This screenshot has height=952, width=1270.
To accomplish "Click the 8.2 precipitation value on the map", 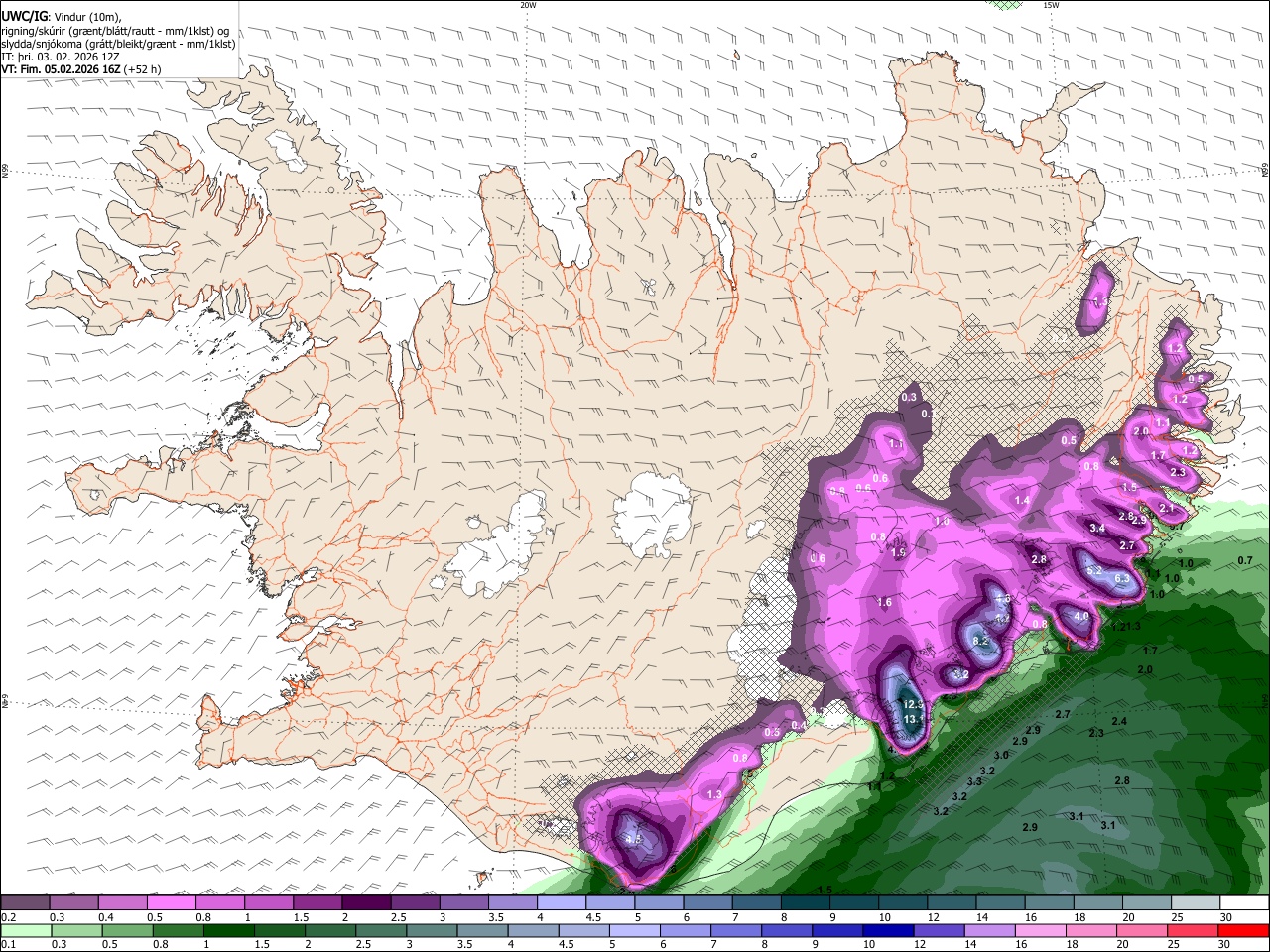I will [x=981, y=642].
